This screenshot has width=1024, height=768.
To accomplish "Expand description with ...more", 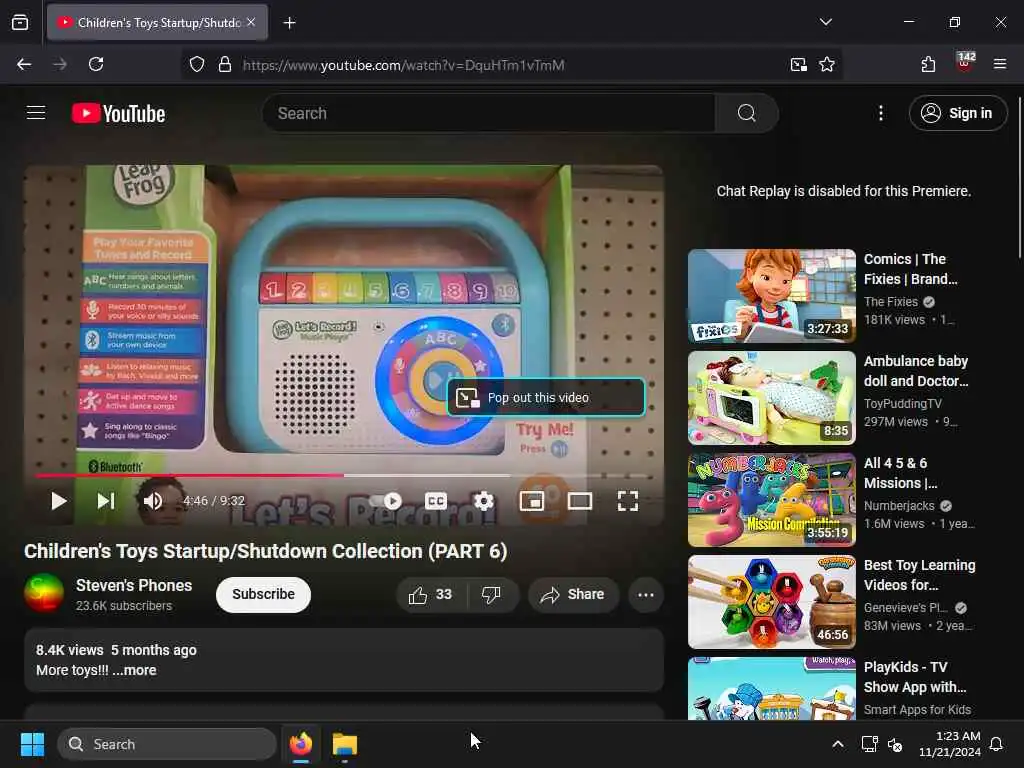I will click(x=134, y=670).
